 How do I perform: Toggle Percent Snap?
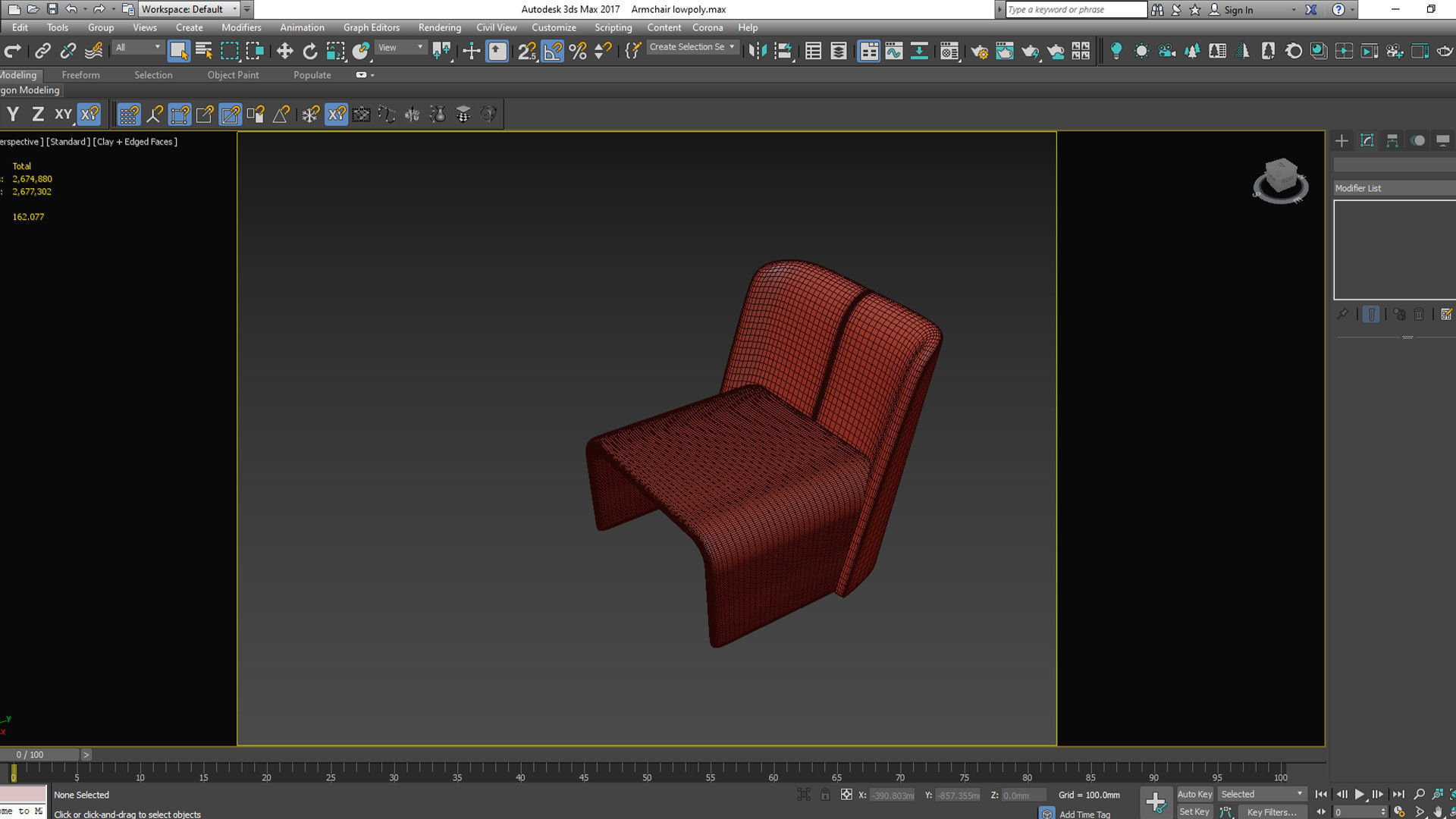[x=578, y=51]
